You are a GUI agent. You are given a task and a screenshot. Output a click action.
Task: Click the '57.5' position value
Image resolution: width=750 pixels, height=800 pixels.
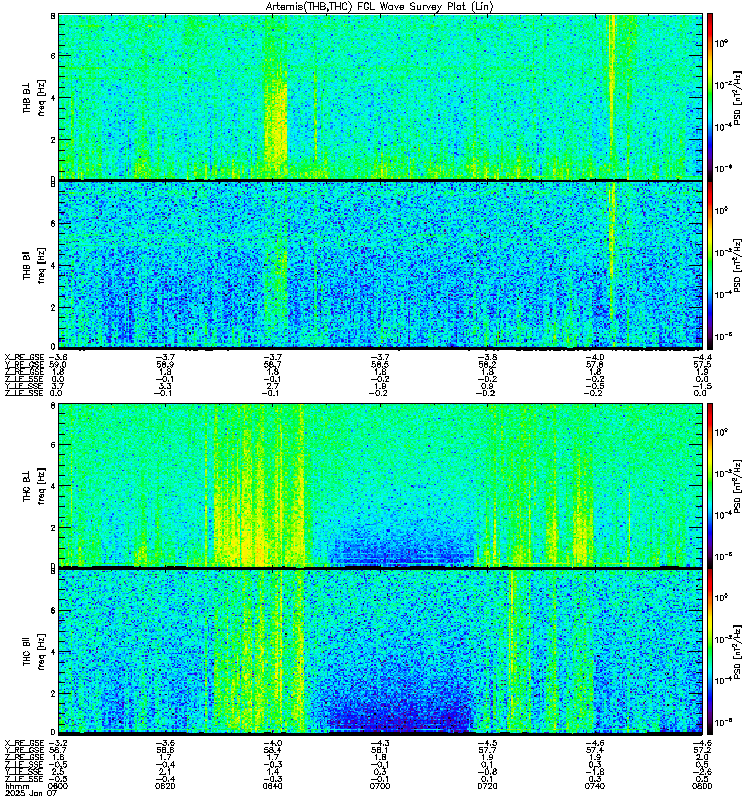(703, 364)
